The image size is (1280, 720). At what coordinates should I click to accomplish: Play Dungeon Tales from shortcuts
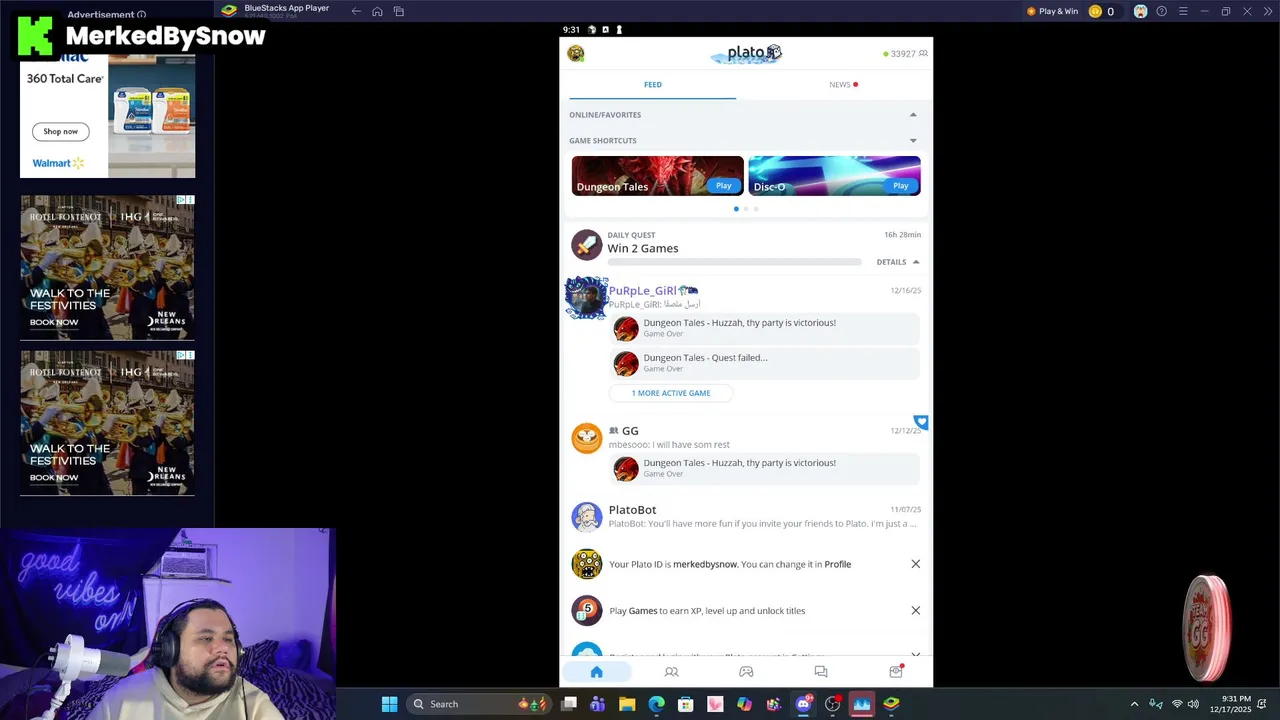click(x=724, y=186)
